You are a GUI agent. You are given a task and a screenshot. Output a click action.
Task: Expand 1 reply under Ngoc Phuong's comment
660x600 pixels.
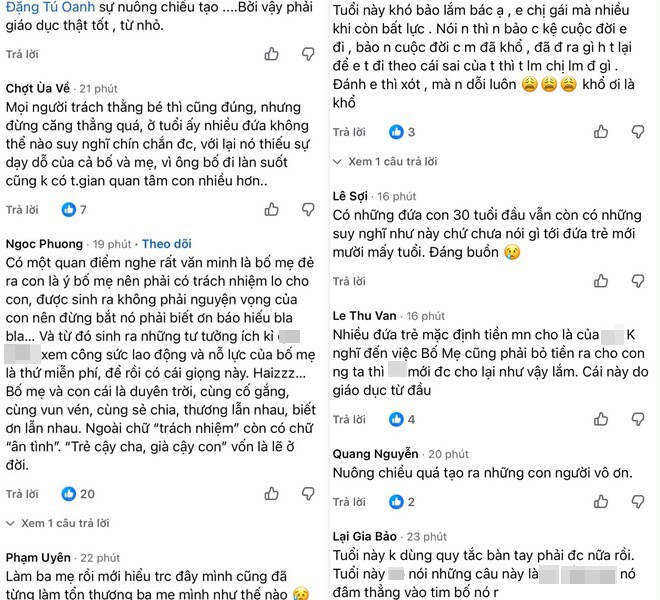58,523
